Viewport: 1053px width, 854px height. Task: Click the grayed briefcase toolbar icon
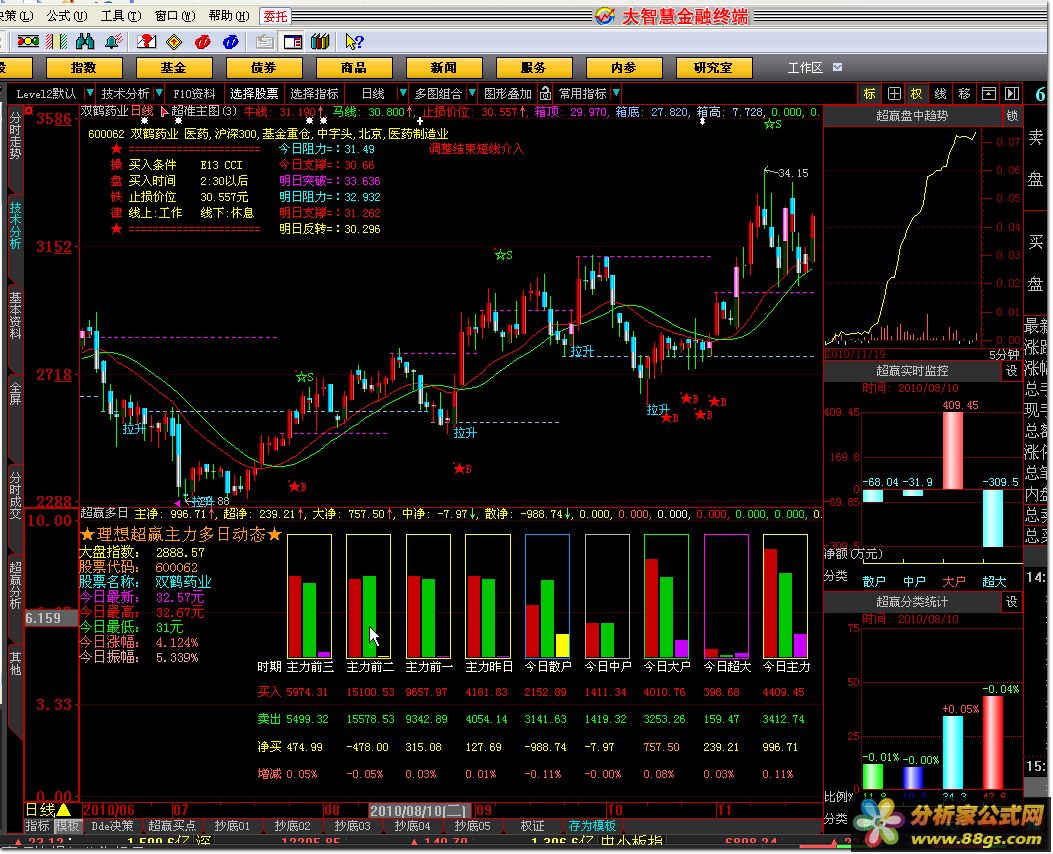265,42
